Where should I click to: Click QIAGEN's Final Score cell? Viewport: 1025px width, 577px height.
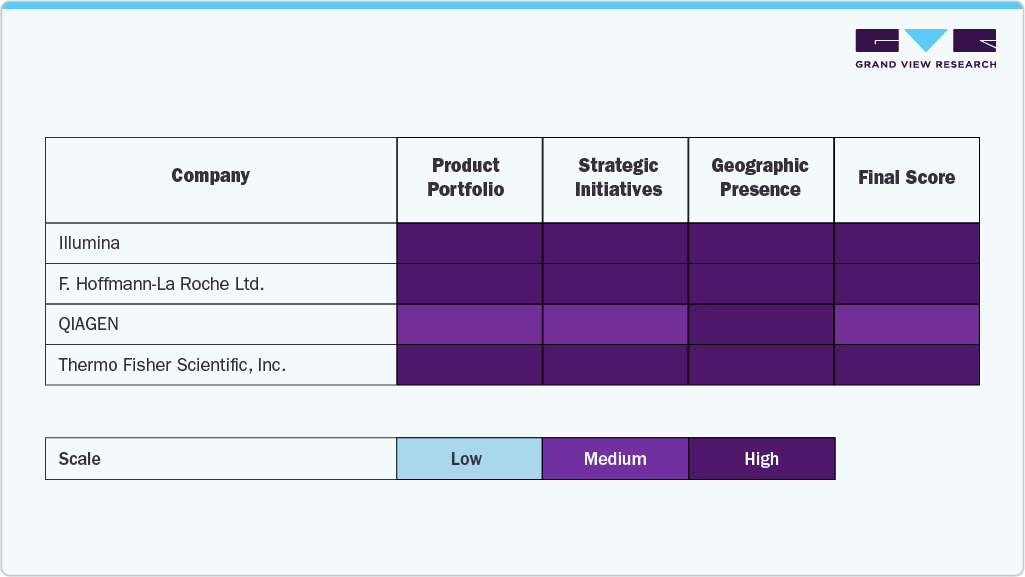906,324
